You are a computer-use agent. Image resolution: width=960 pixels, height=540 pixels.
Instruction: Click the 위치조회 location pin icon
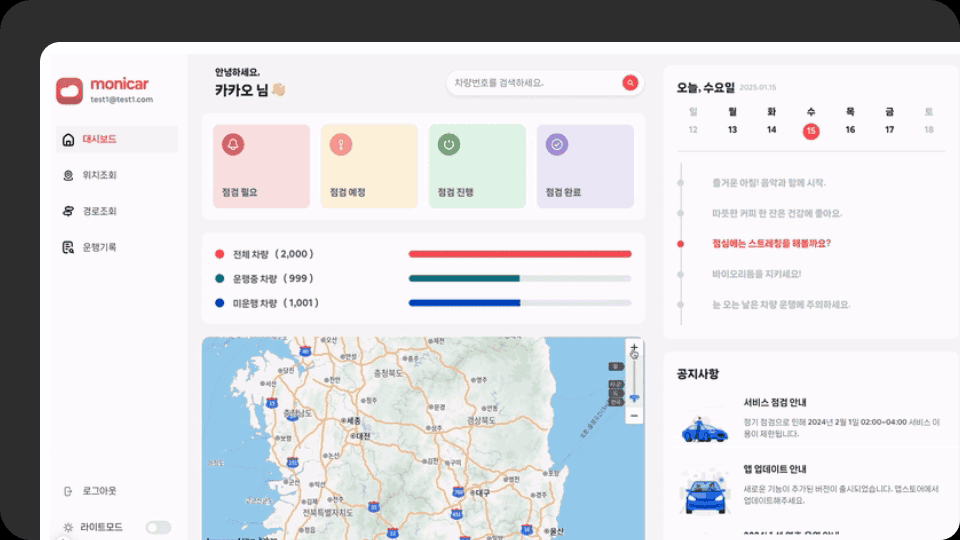pos(68,175)
